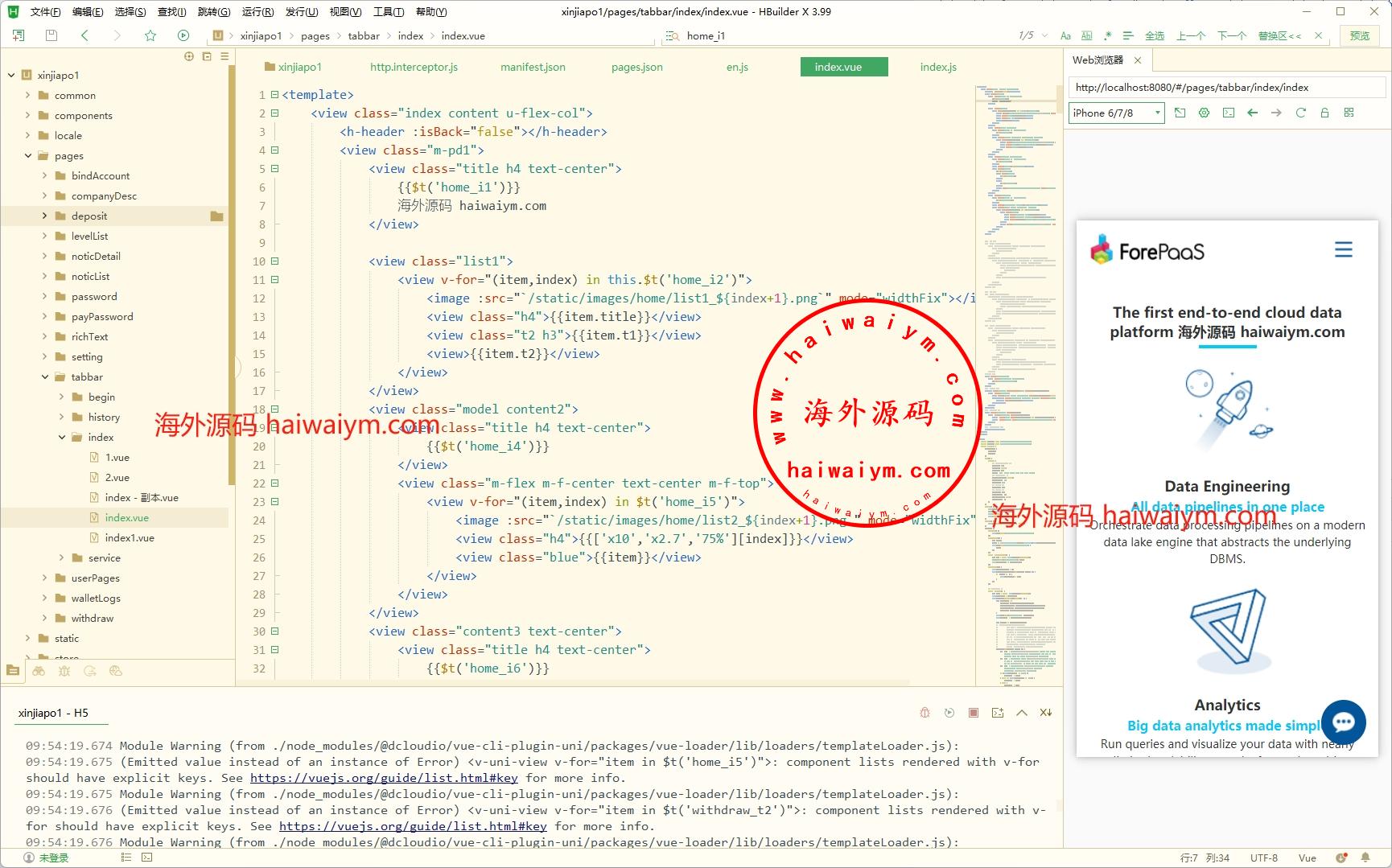The width and height of the screenshot is (1392, 868).
Task: Click the run play icon in toolbar
Action: pyautogui.click(x=183, y=35)
